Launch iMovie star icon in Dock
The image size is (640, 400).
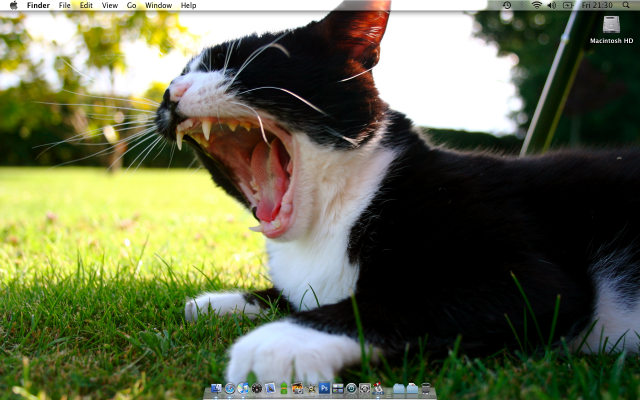(x=311, y=389)
